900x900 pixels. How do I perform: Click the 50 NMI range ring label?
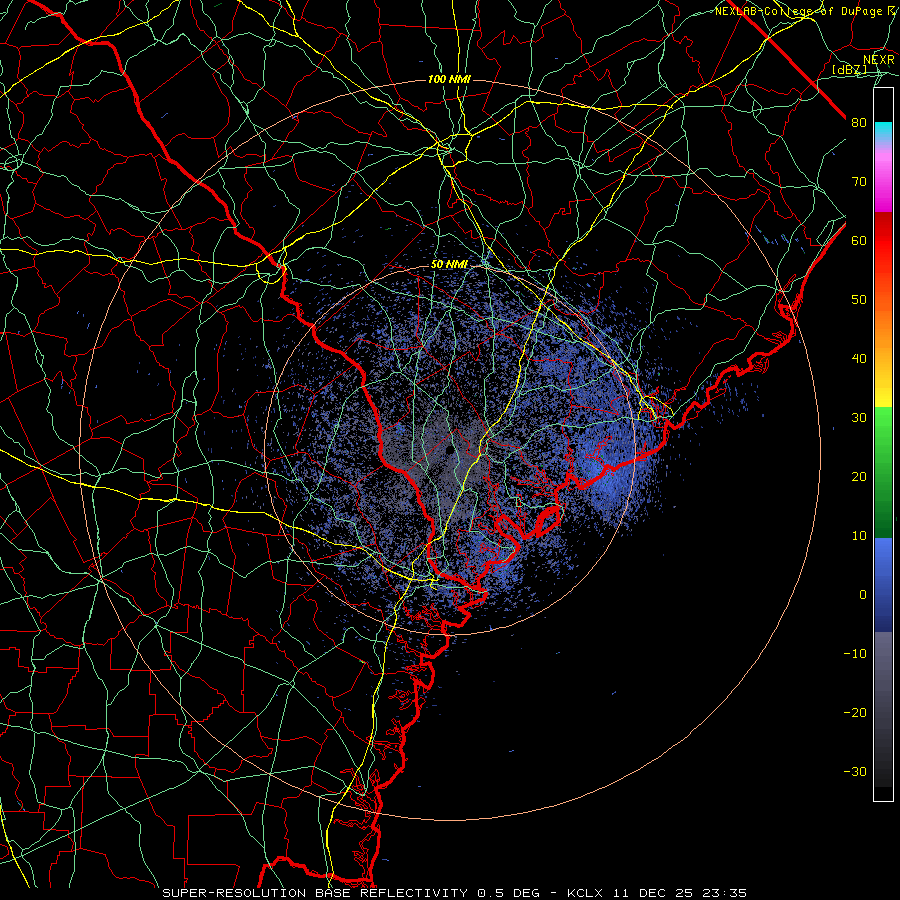pyautogui.click(x=449, y=265)
